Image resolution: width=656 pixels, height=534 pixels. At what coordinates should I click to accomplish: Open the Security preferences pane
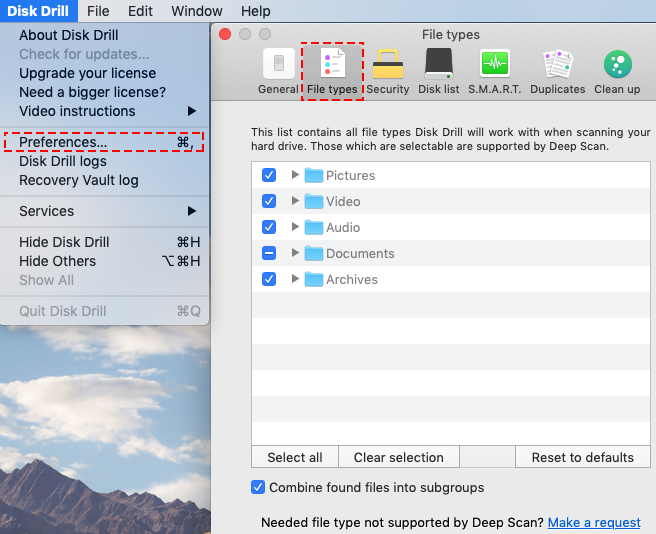point(388,72)
